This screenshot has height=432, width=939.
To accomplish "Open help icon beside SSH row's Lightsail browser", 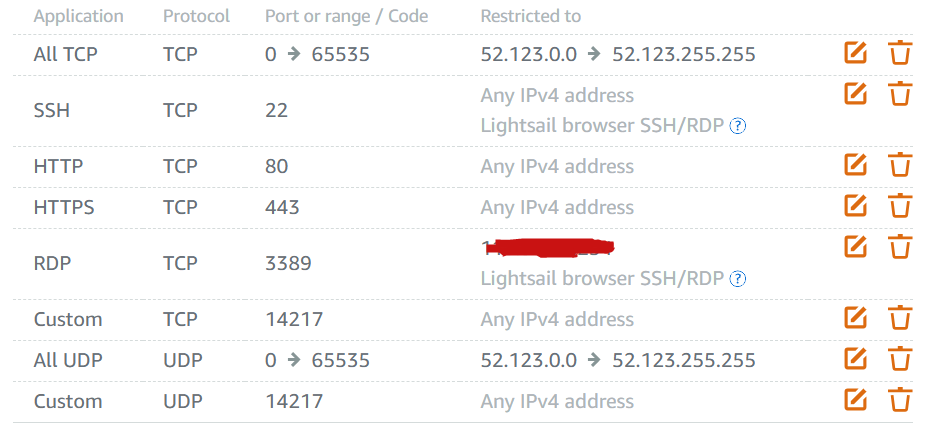I will tap(739, 126).
